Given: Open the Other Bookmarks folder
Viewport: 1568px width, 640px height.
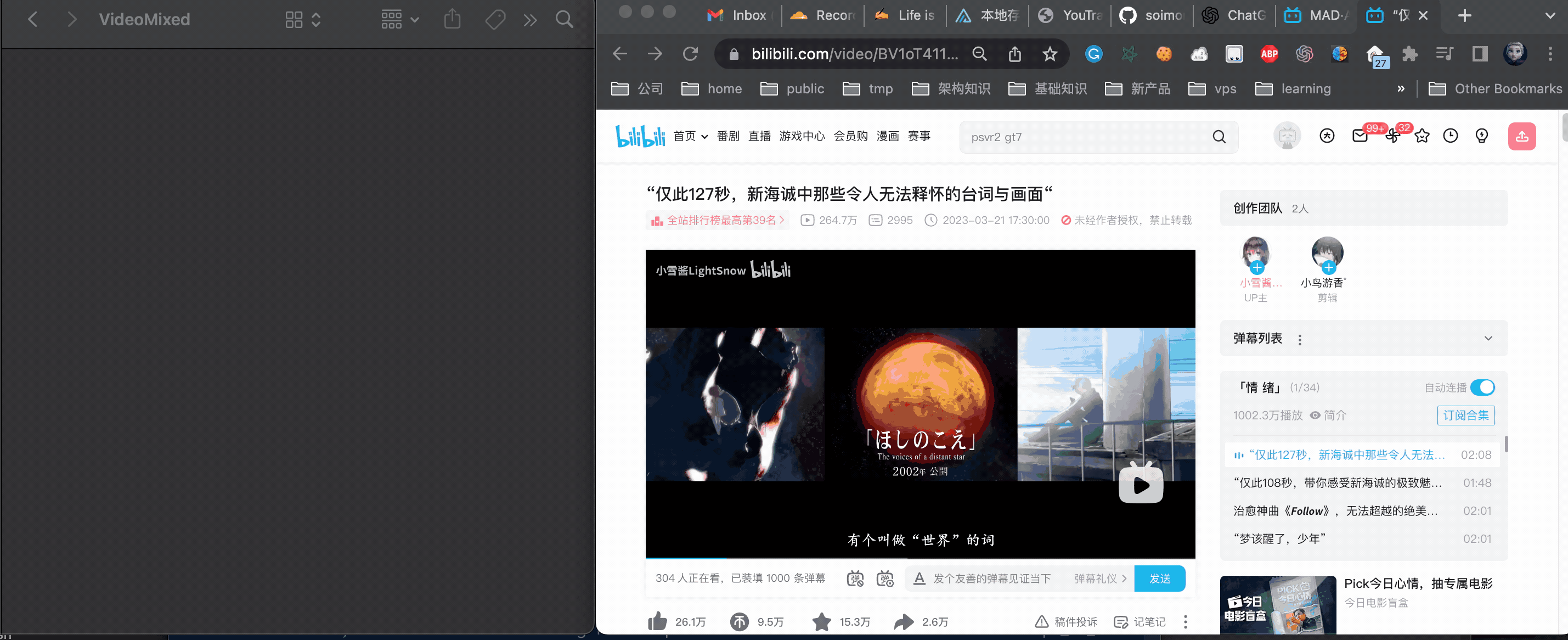Looking at the screenshot, I should pos(1495,89).
